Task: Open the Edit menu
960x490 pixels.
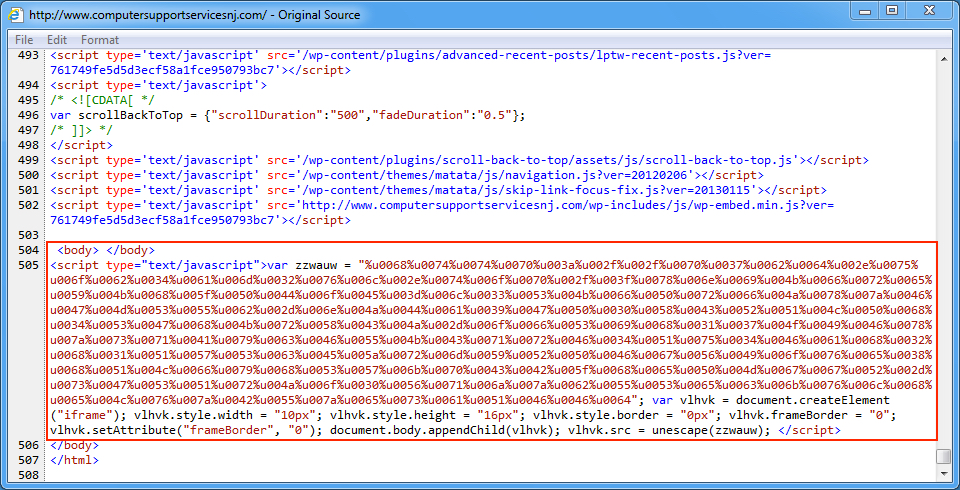Action: [57, 40]
